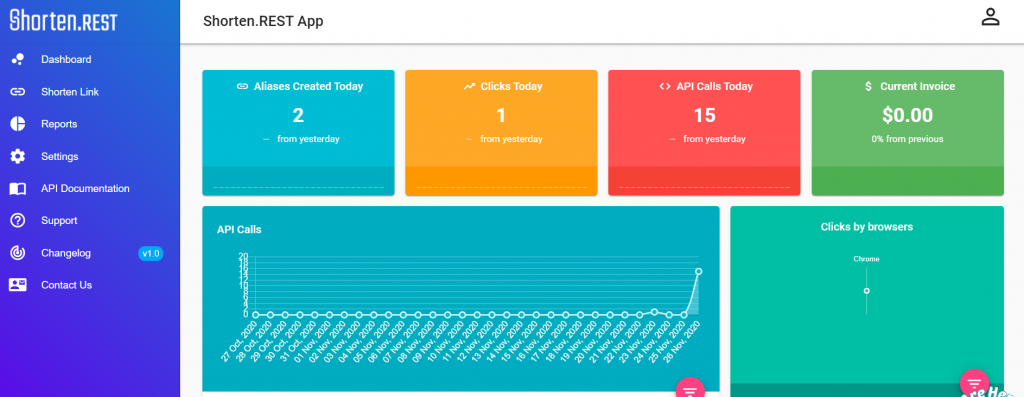Viewport: 1024px width, 397px height.
Task: Click the Settings gear icon
Action: [18, 157]
